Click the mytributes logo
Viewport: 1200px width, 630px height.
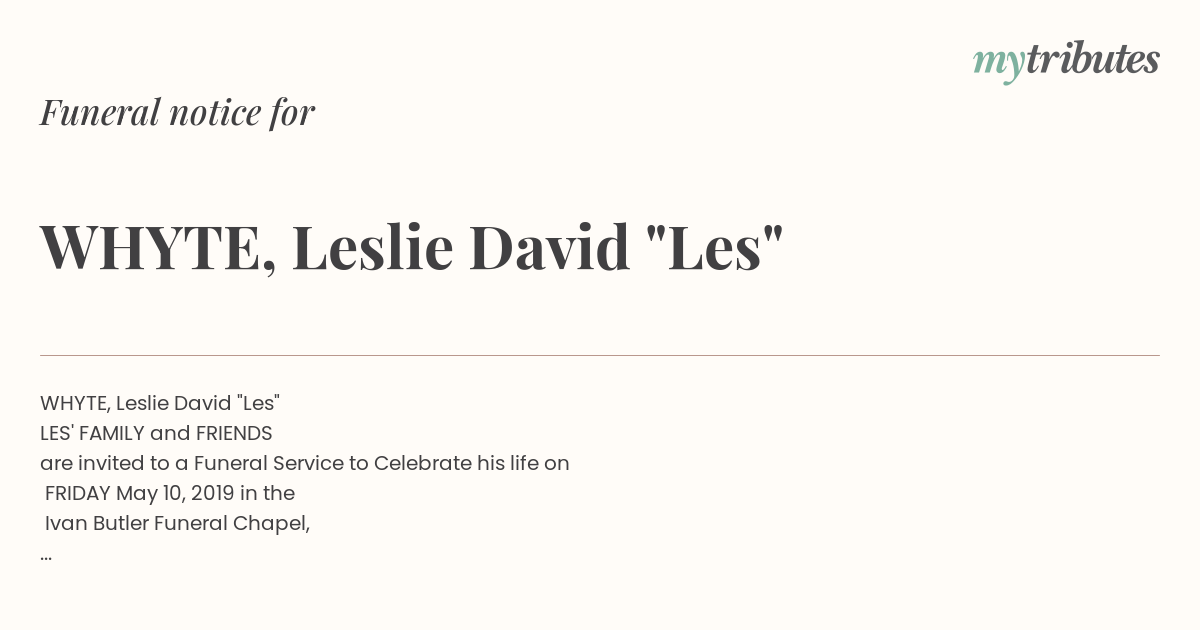pyautogui.click(x=1066, y=61)
